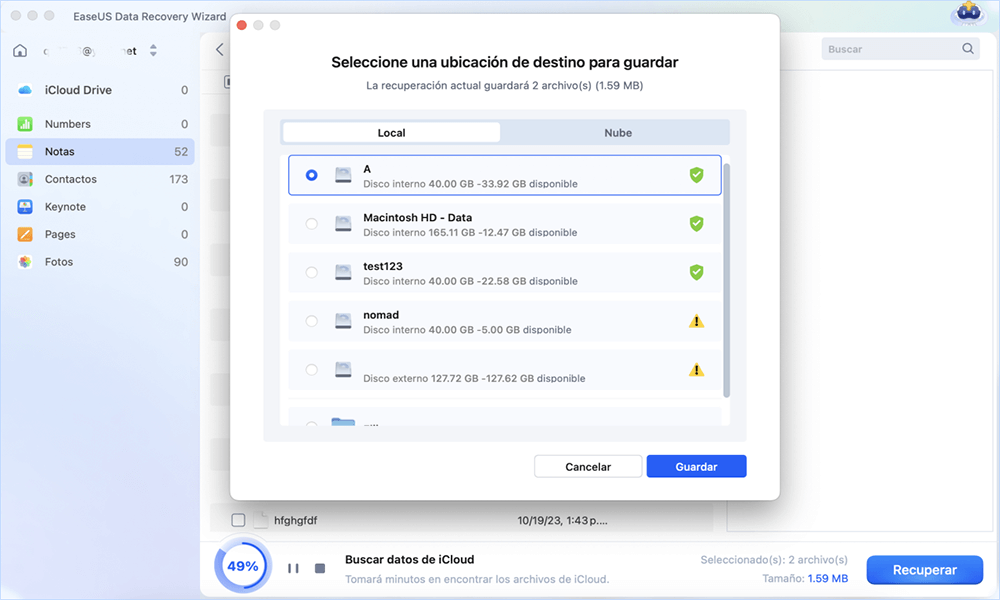Click the iCloud Drive cloud icon
The width and height of the screenshot is (1000, 600).
tap(25, 90)
